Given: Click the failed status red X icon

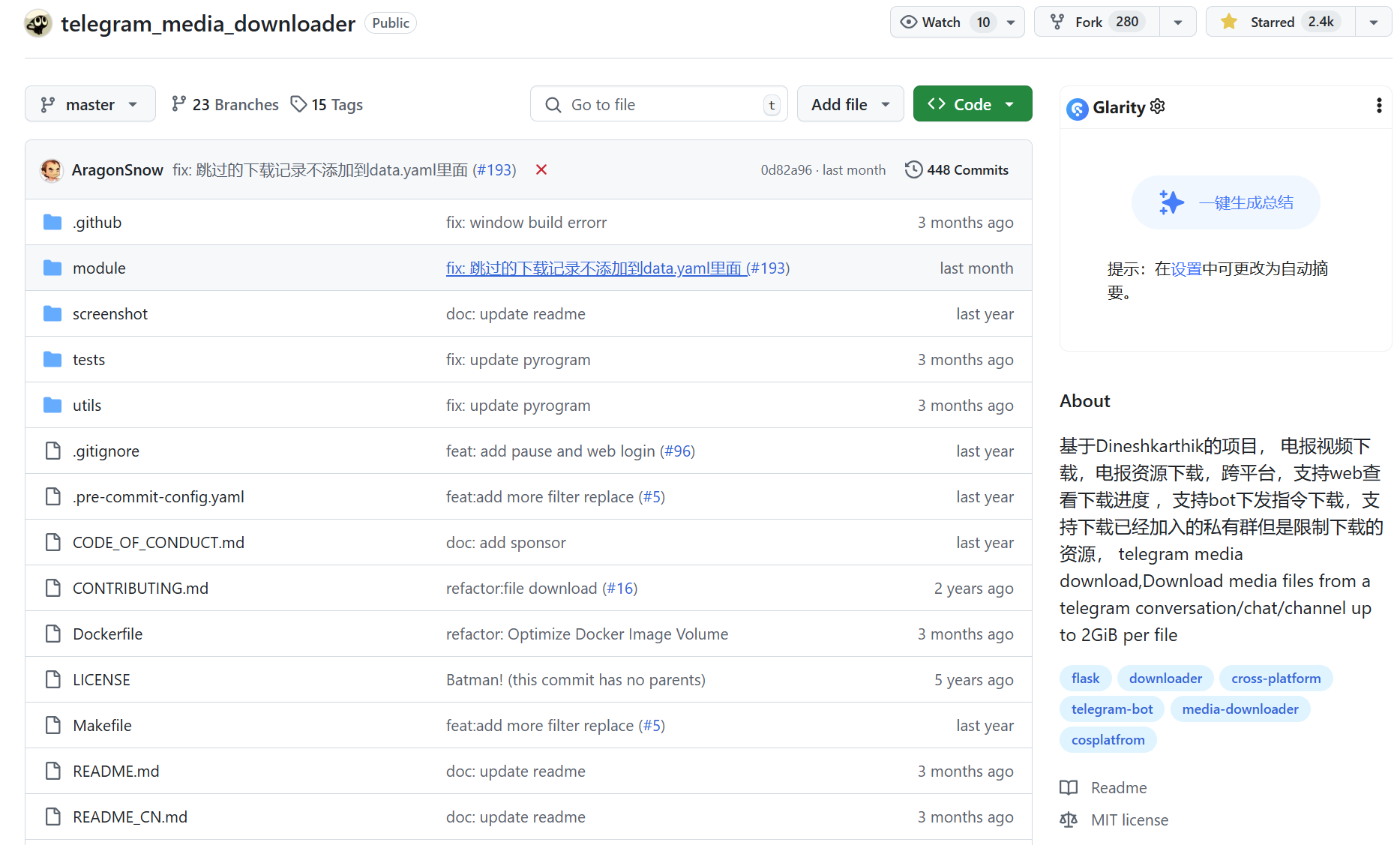Looking at the screenshot, I should 541,169.
